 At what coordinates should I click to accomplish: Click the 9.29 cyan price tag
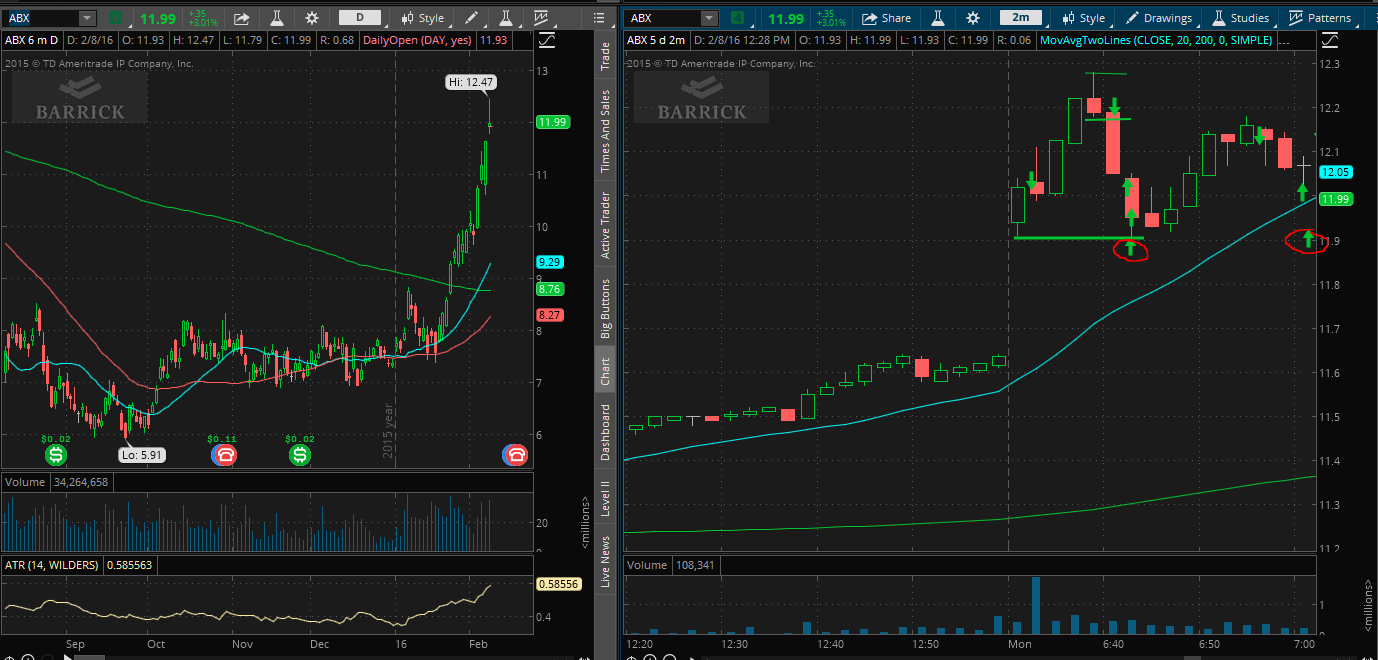click(x=550, y=262)
